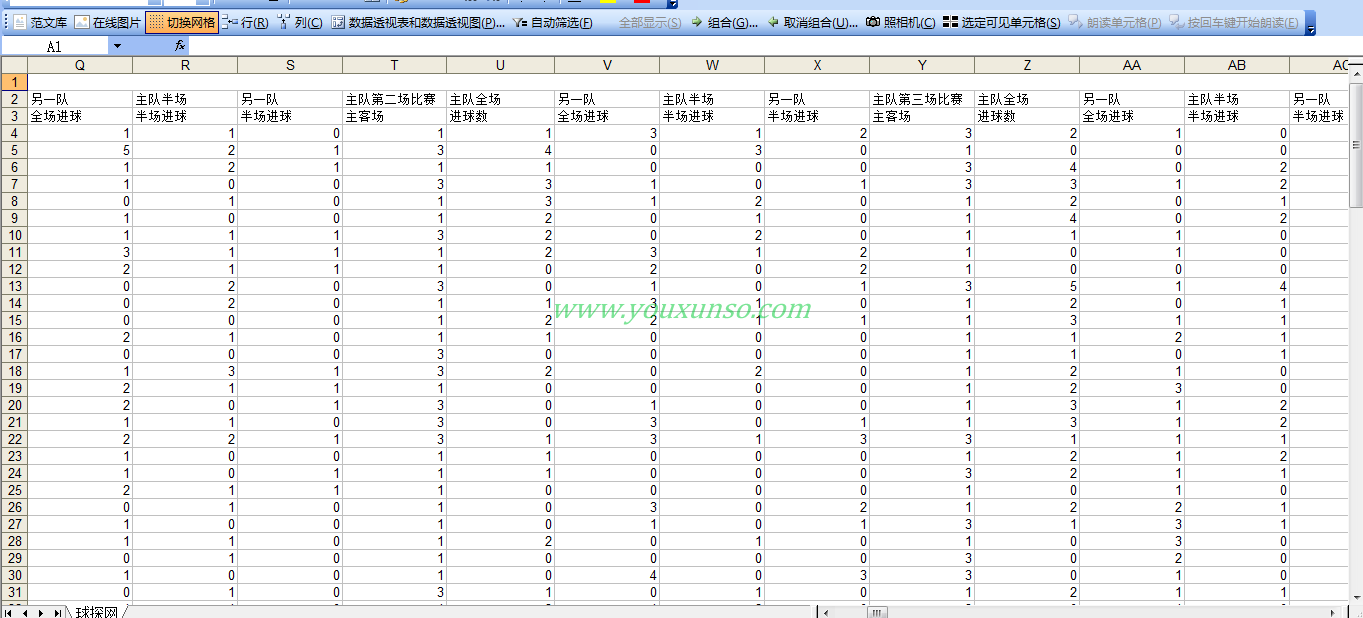This screenshot has height=618, width=1363.
Task: Click 取消组合(U) ungroup button
Action: click(x=812, y=22)
